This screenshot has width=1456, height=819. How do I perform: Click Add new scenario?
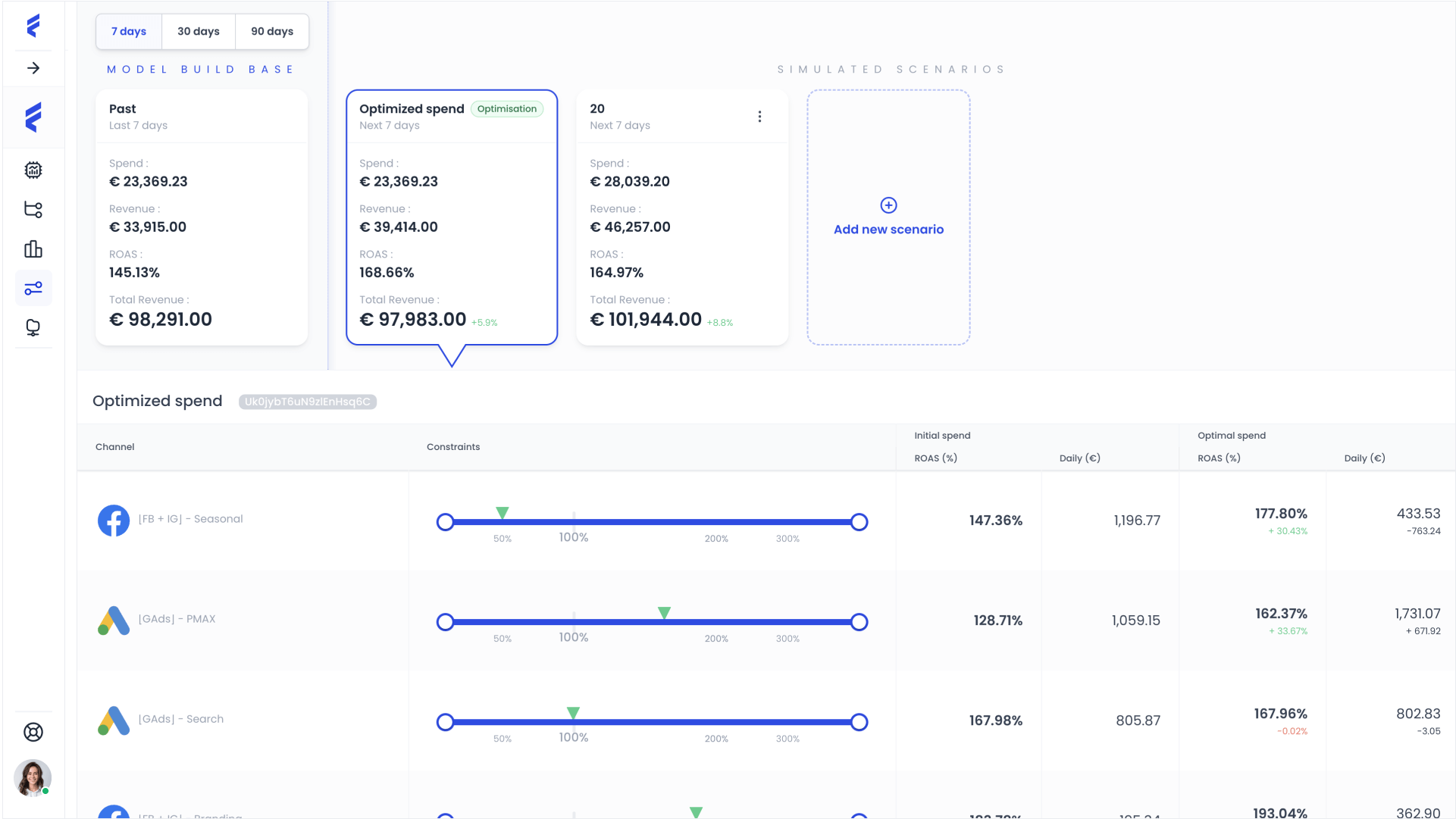point(889,230)
